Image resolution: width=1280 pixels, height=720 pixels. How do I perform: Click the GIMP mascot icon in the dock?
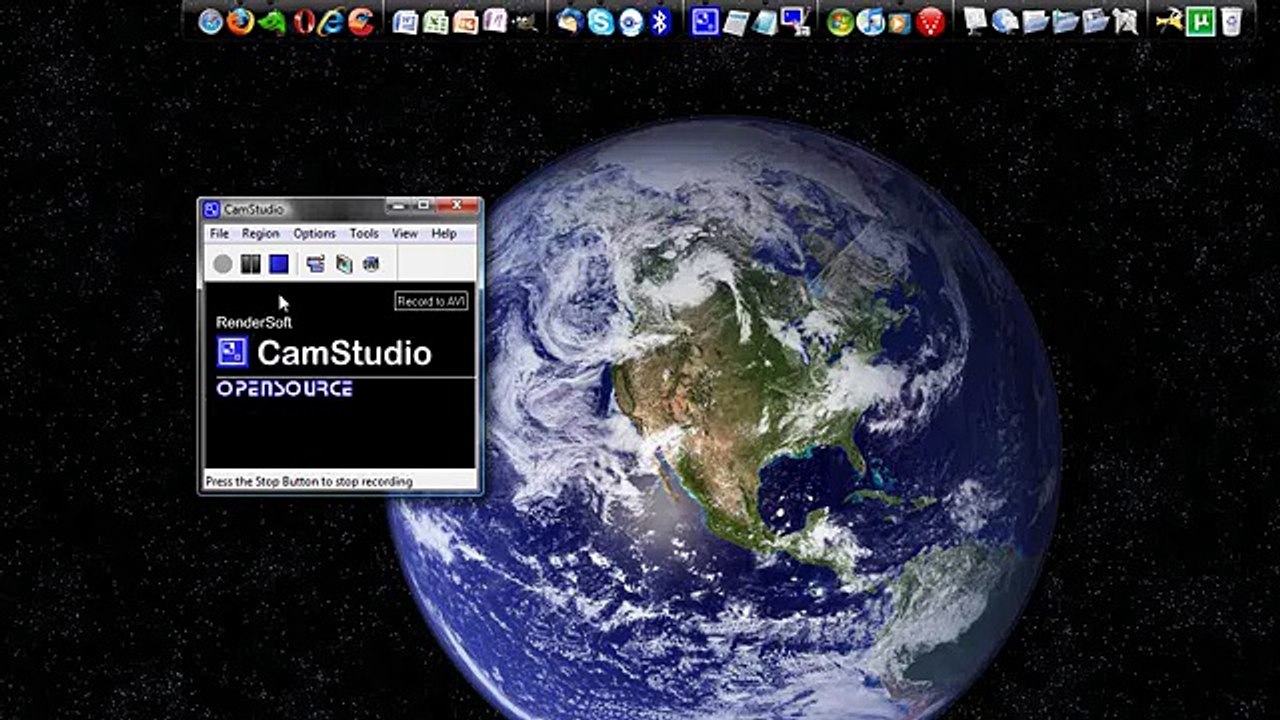(x=525, y=21)
